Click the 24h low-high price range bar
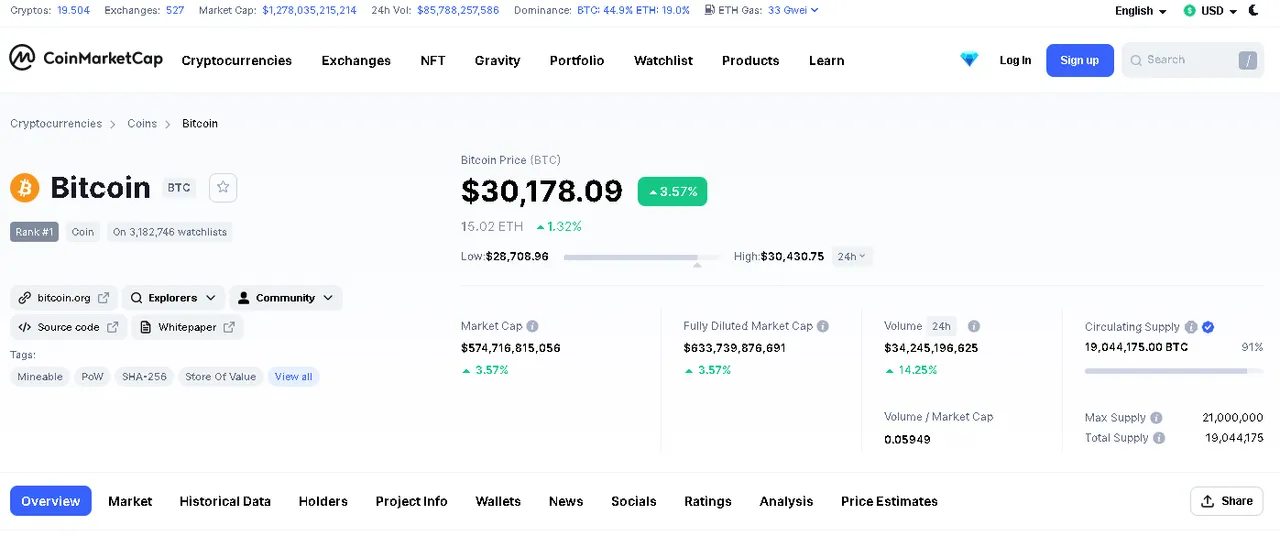This screenshot has height=536, width=1280. tap(641, 257)
